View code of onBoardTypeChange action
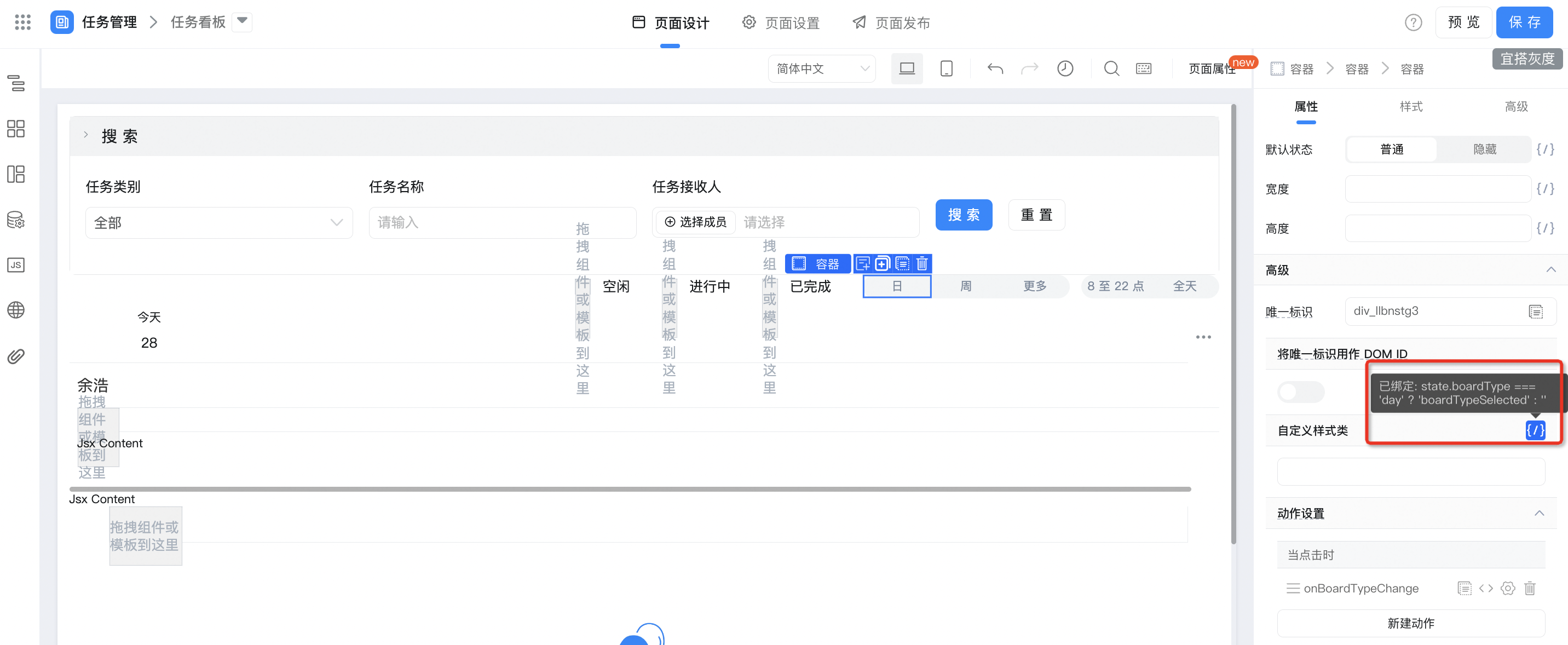Image resolution: width=1568 pixels, height=645 pixels. coord(1485,589)
